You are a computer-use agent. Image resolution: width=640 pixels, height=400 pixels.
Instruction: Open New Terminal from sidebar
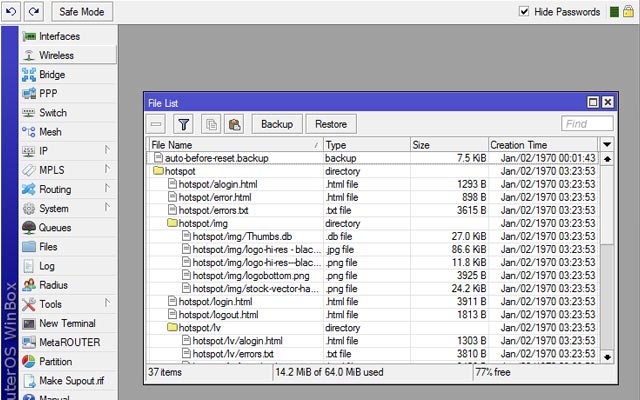pyautogui.click(x=67, y=323)
